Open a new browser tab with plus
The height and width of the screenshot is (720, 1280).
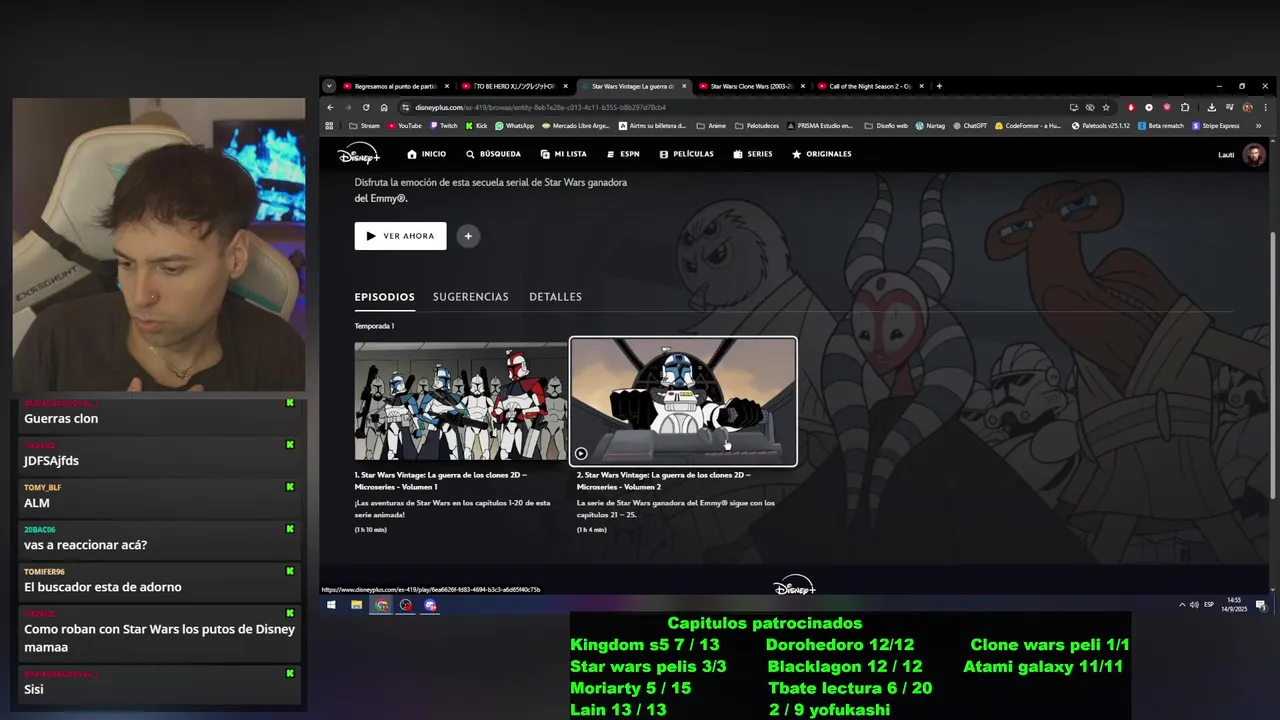click(939, 86)
